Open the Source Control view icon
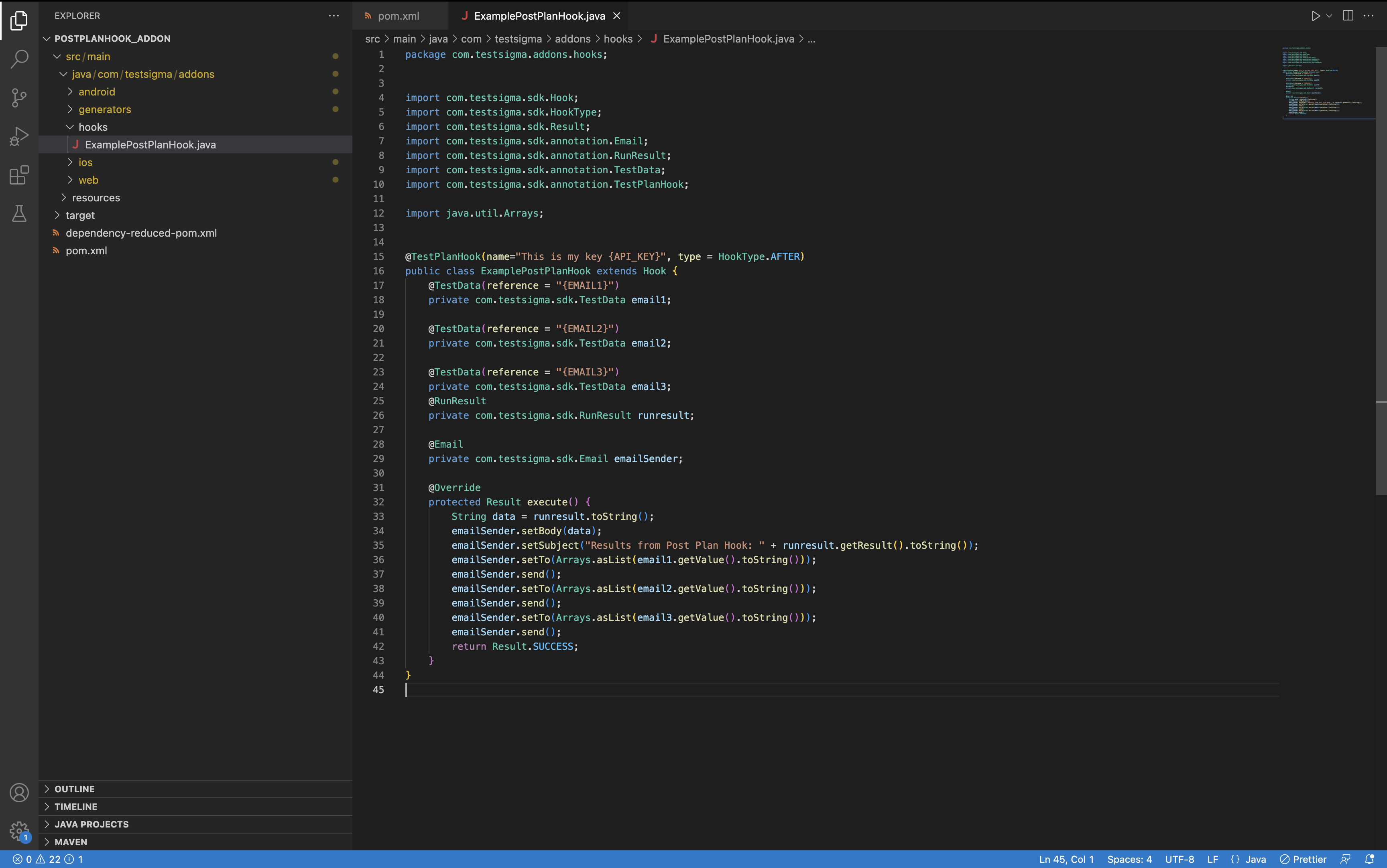This screenshot has width=1387, height=868. tap(19, 97)
